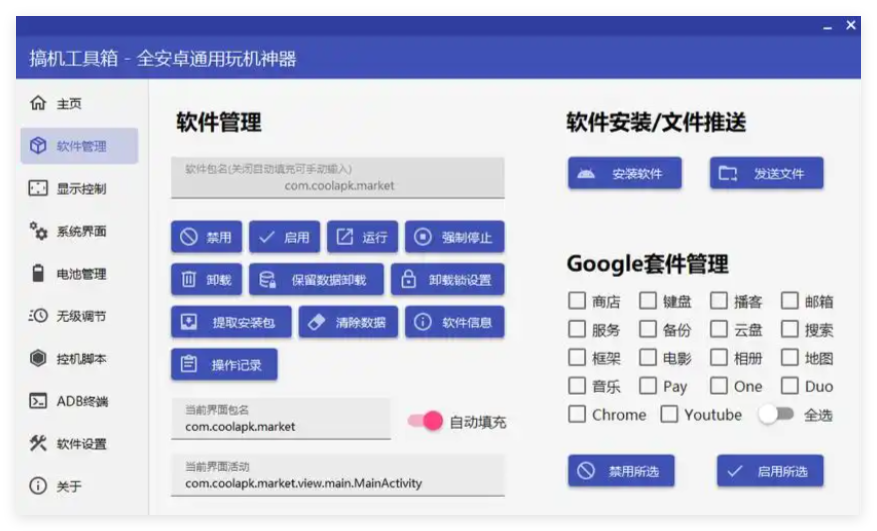
Task: Click the 软件包名 package name field
Action: pos(338,178)
